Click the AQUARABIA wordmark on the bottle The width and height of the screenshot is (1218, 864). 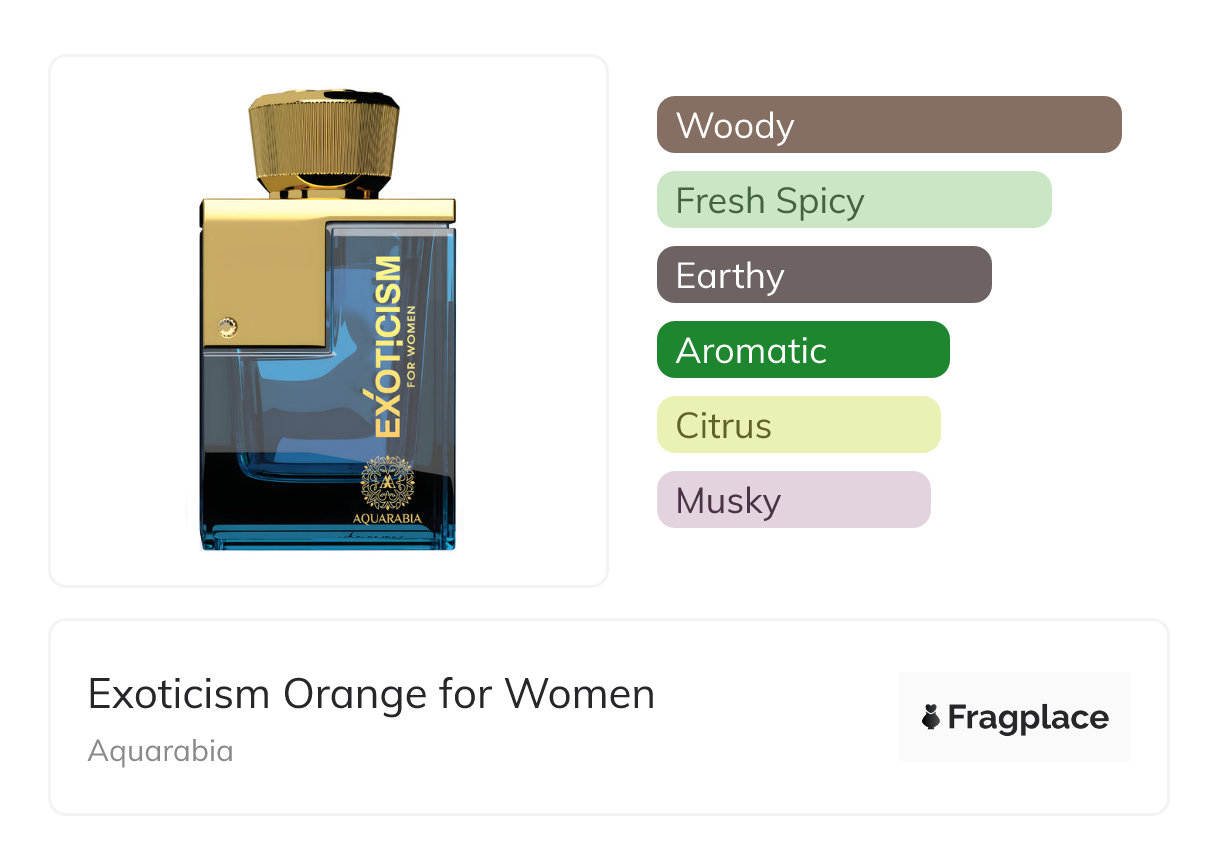387,519
